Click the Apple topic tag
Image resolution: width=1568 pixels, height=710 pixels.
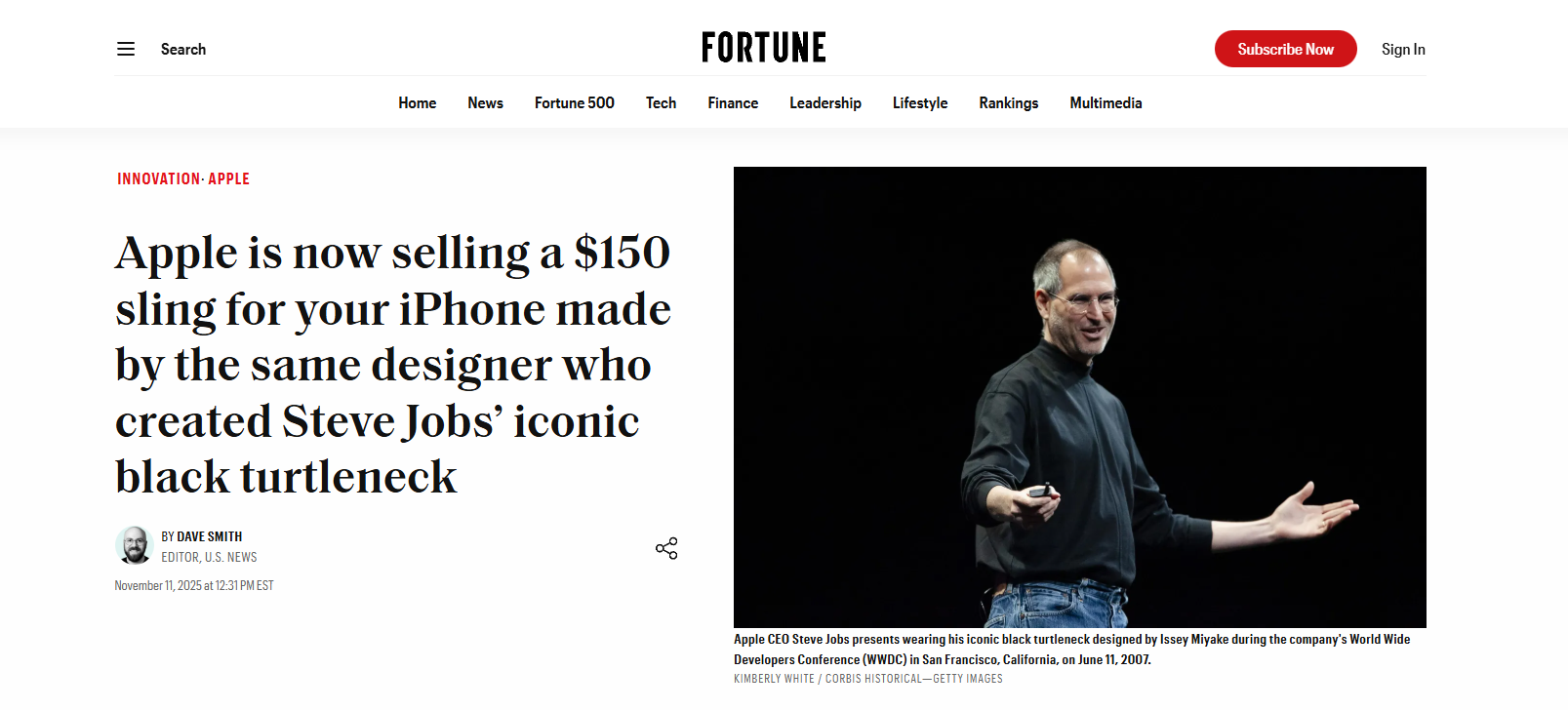[228, 178]
